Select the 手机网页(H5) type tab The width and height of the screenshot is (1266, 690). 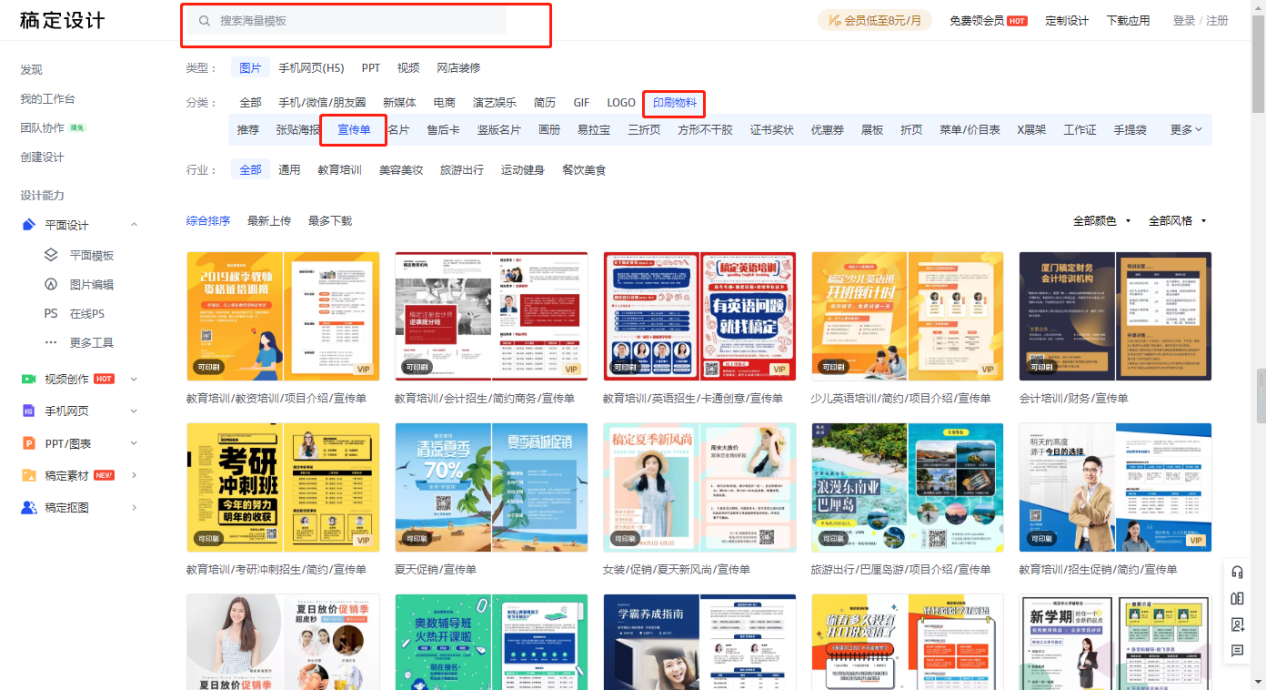(311, 68)
